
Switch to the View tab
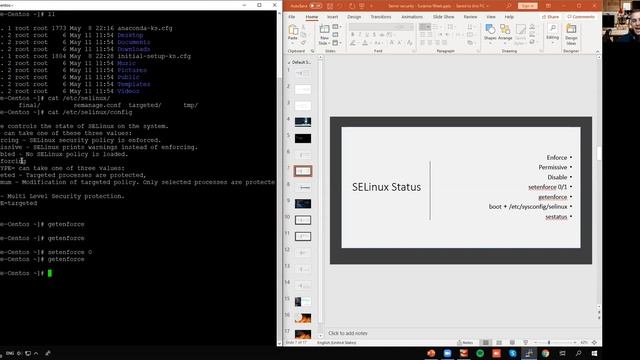coord(491,17)
